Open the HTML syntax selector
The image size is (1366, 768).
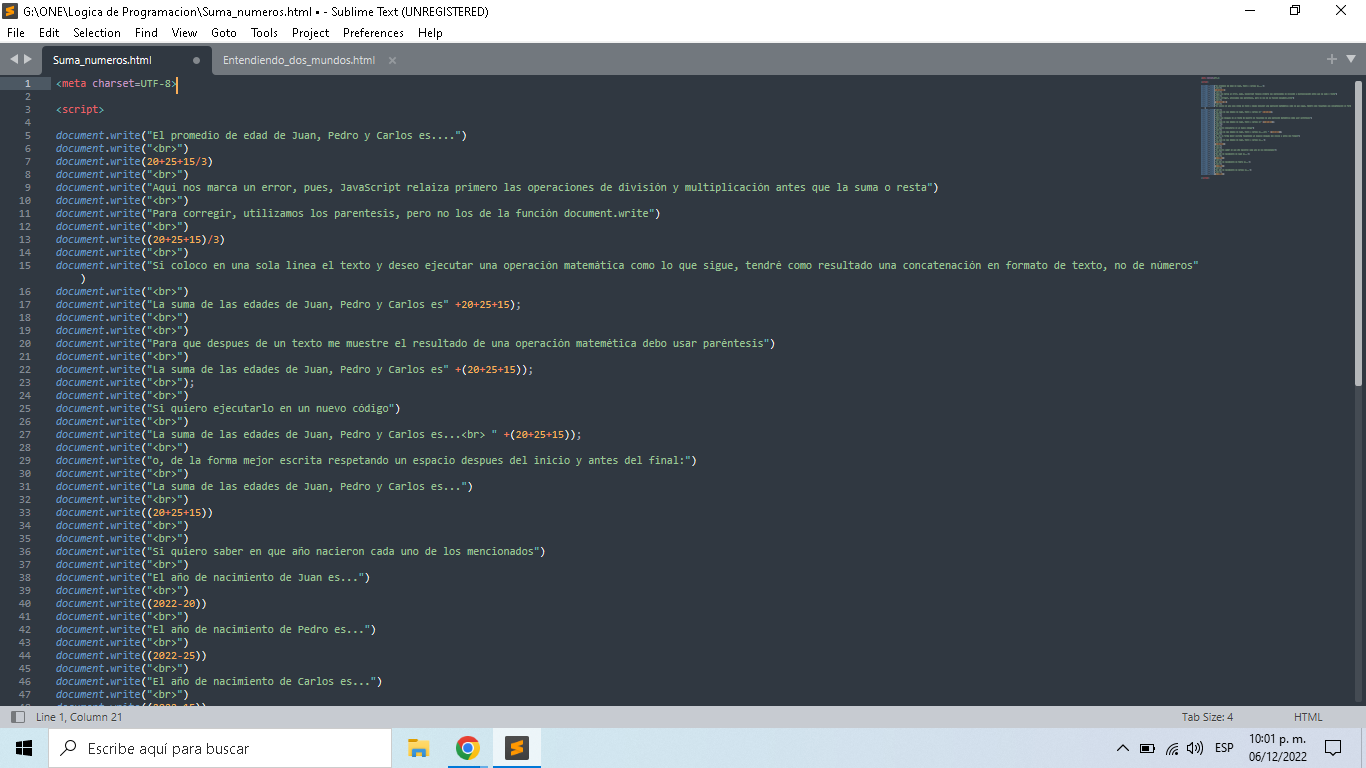coord(1308,717)
